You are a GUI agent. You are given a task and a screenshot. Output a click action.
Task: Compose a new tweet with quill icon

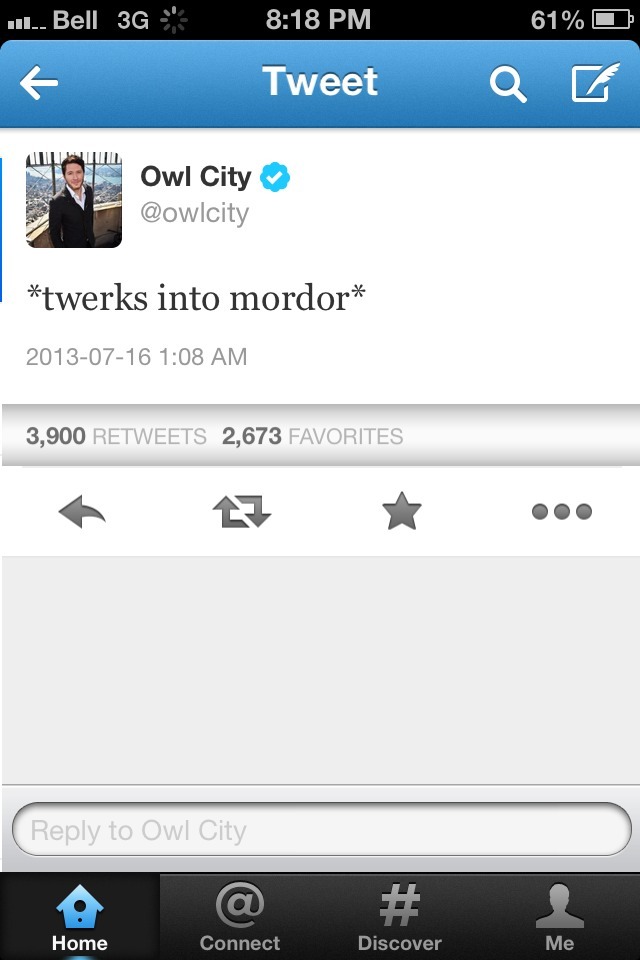point(595,82)
